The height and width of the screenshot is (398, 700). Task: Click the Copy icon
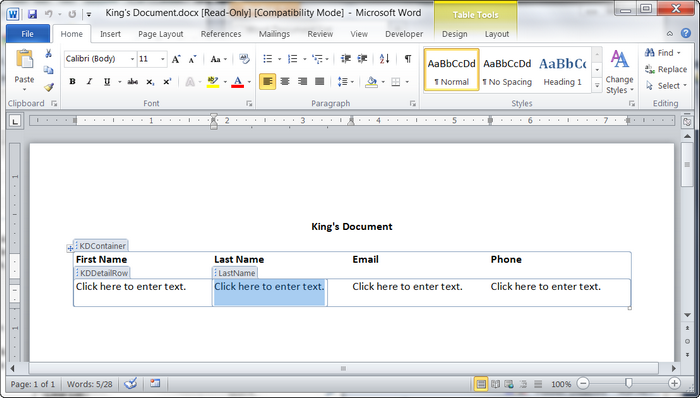(x=49, y=70)
